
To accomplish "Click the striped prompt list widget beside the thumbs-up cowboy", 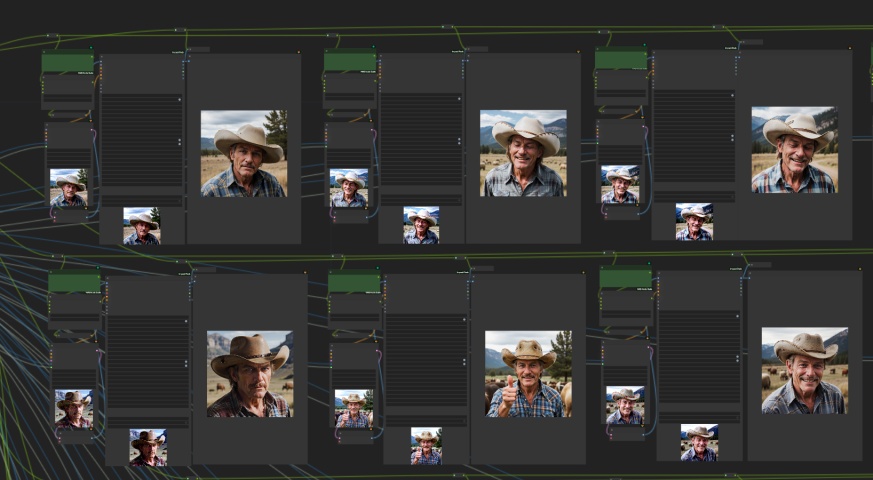I will pyautogui.click(x=426, y=360).
